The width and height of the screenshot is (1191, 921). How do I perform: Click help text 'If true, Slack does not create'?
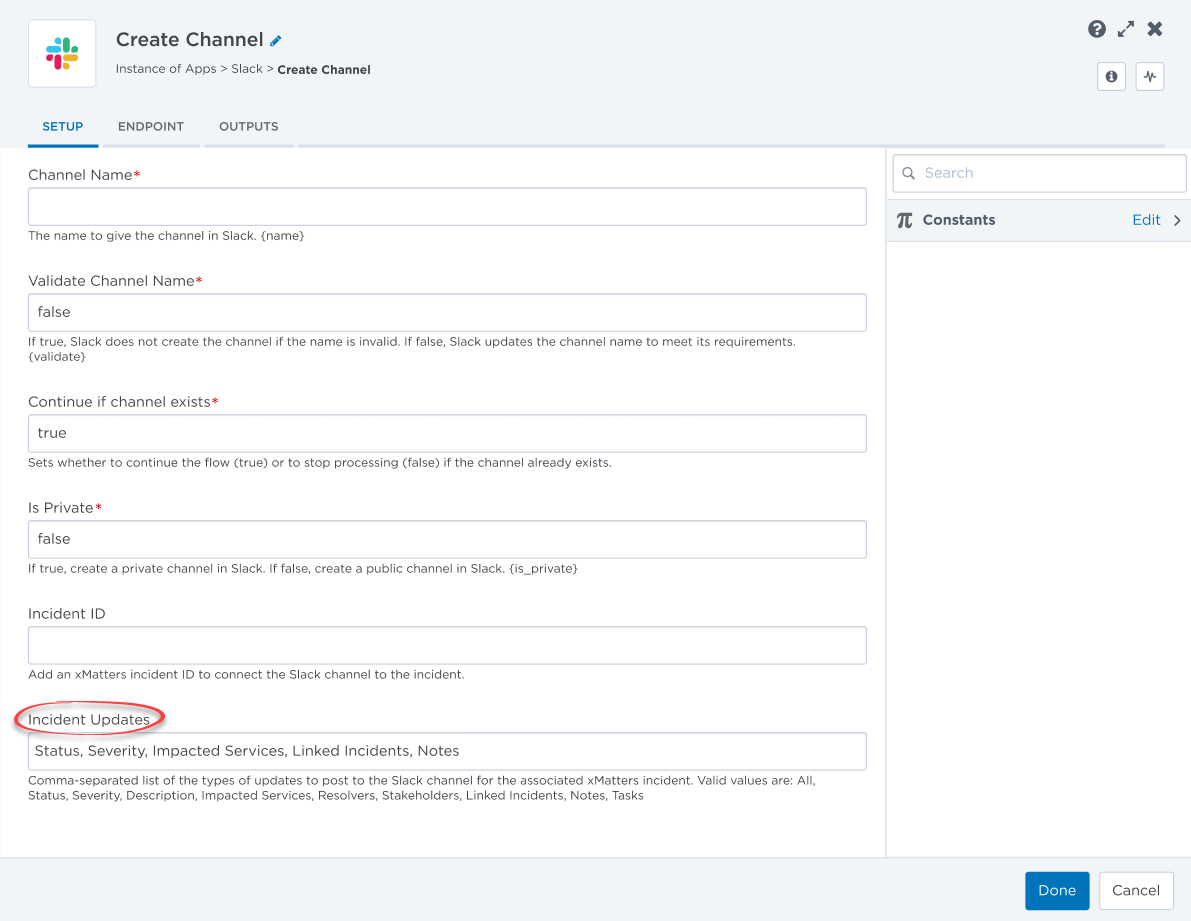[412, 349]
